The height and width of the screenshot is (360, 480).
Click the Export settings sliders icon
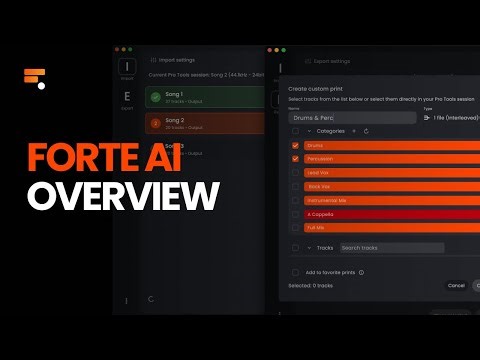coord(308,61)
